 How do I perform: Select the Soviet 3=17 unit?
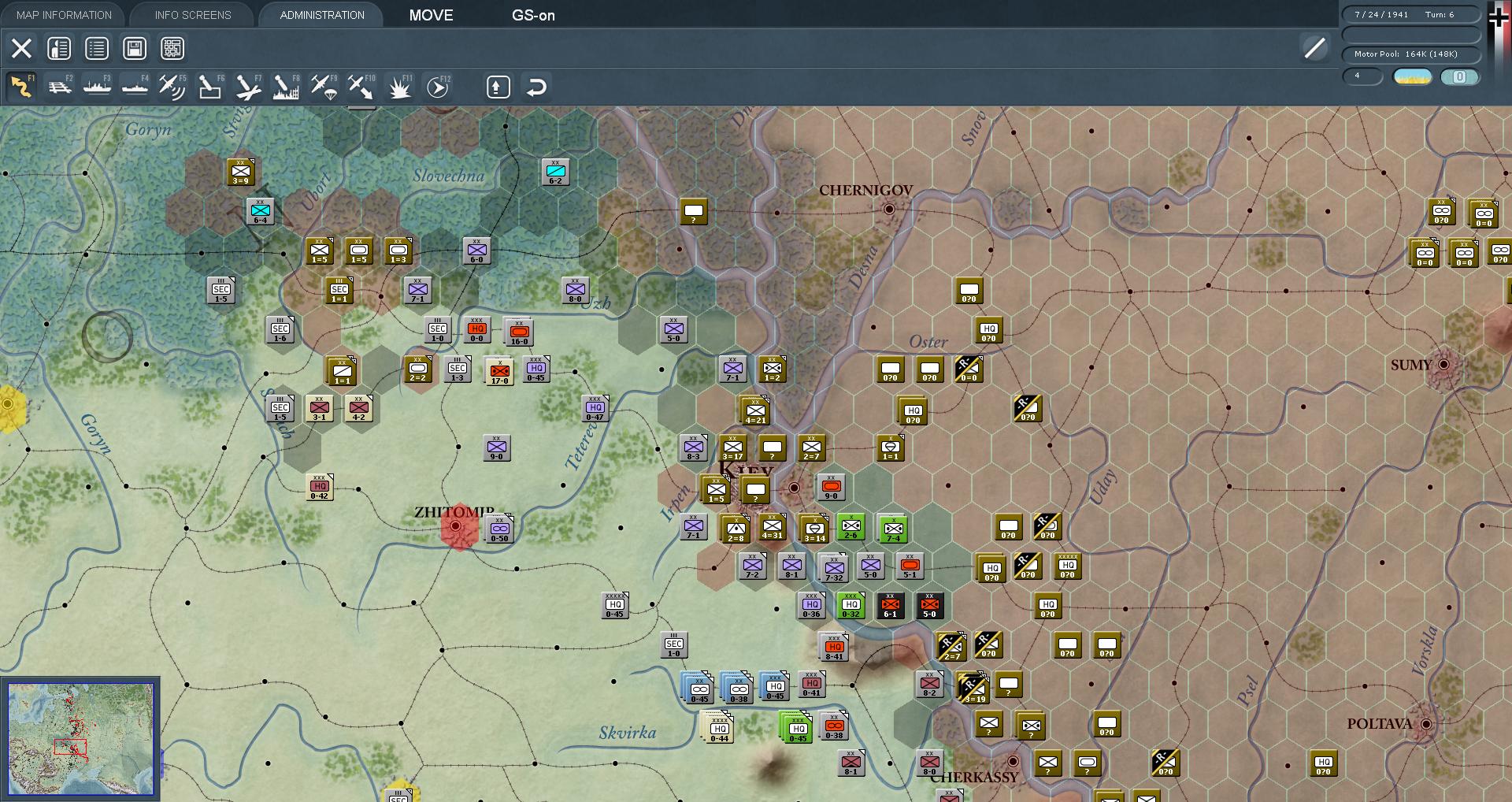[732, 447]
